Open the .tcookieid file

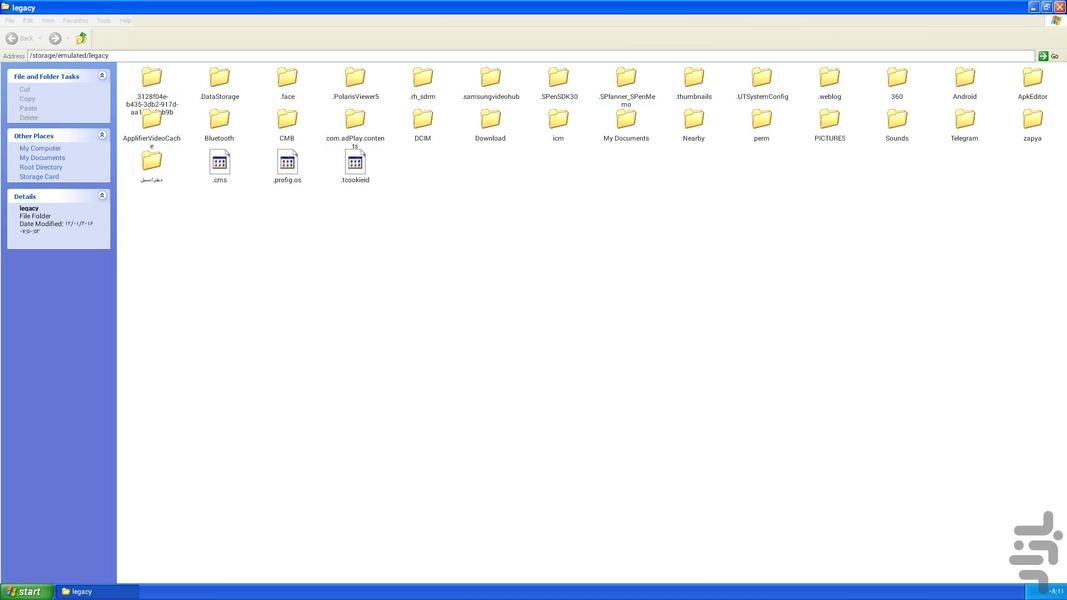[355, 162]
